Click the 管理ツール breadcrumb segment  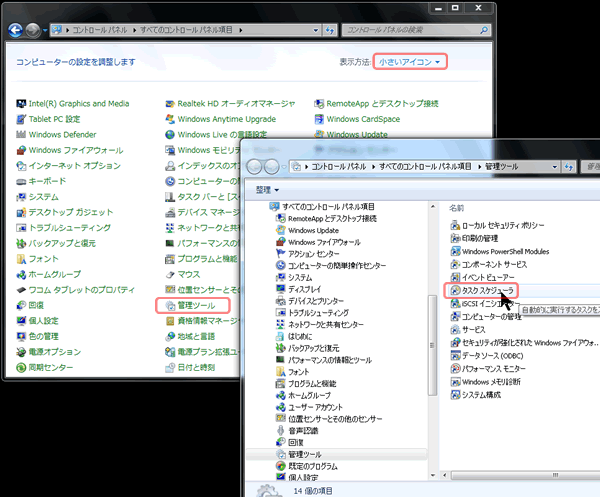point(502,166)
